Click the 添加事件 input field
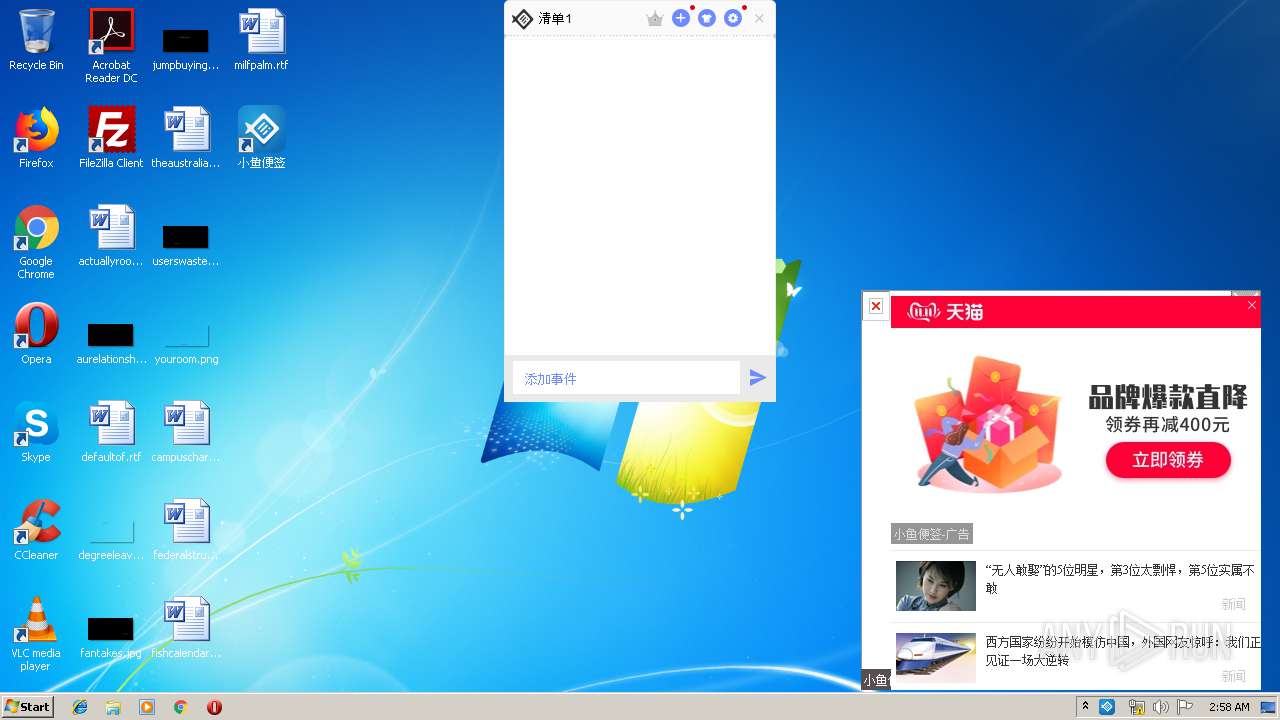Viewport: 1280px width, 720px height. pos(626,378)
